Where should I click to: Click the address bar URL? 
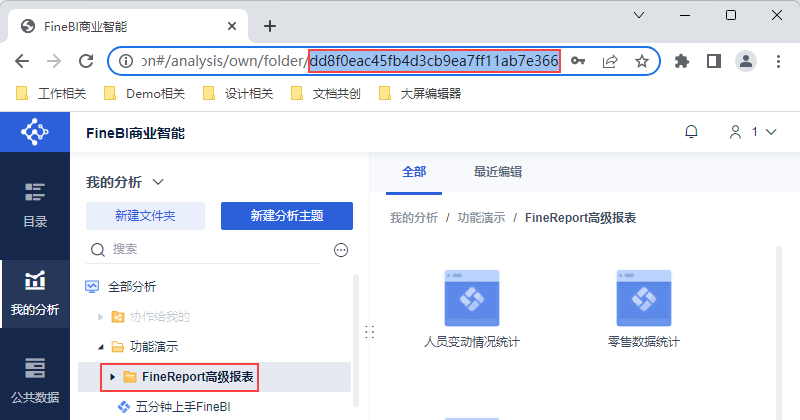349,61
